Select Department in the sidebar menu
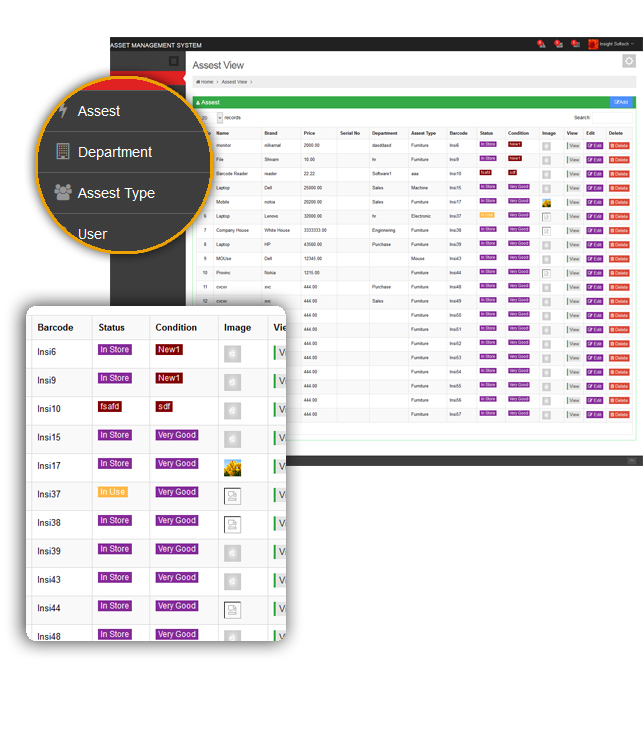The height and width of the screenshot is (737, 643). [115, 152]
